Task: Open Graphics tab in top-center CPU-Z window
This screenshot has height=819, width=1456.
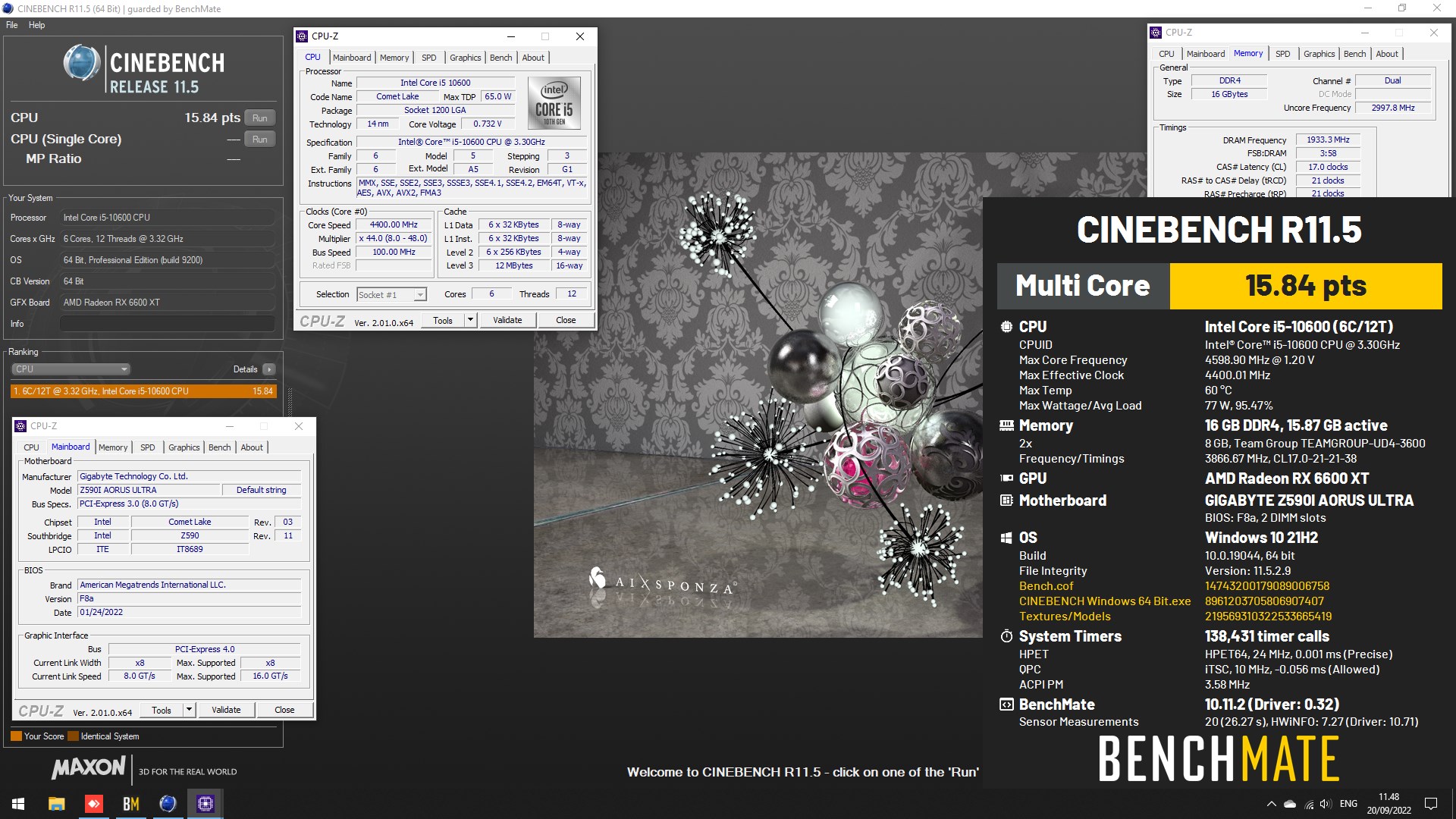Action: coord(465,58)
